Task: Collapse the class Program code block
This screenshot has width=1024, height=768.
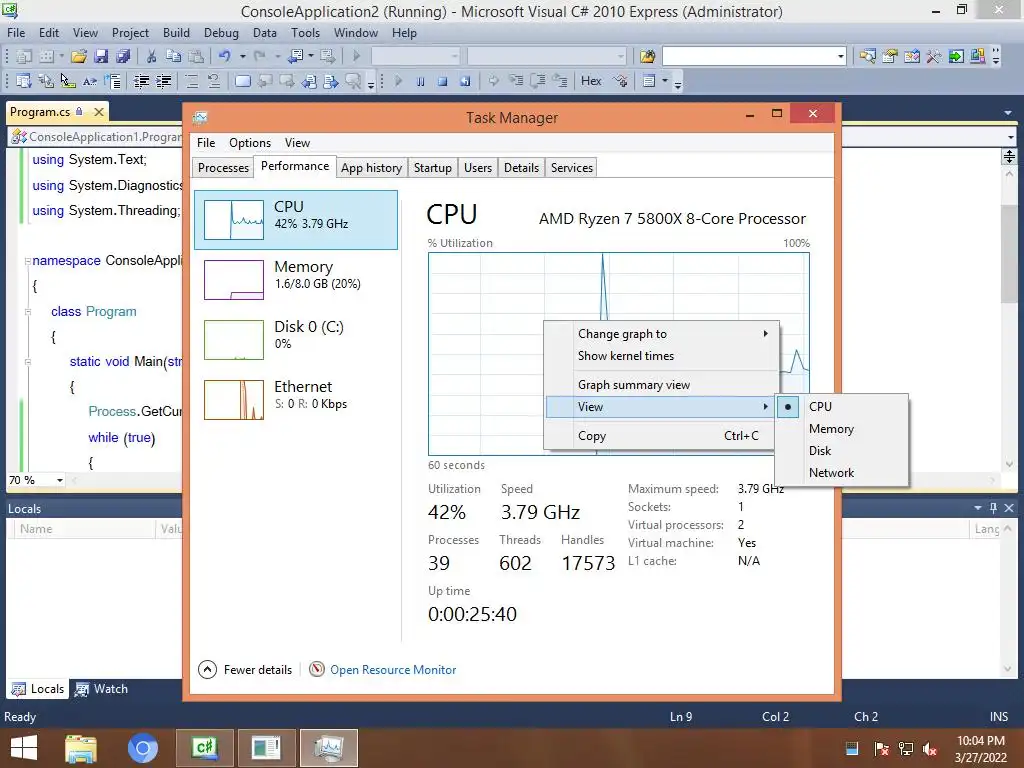Action: click(x=27, y=312)
